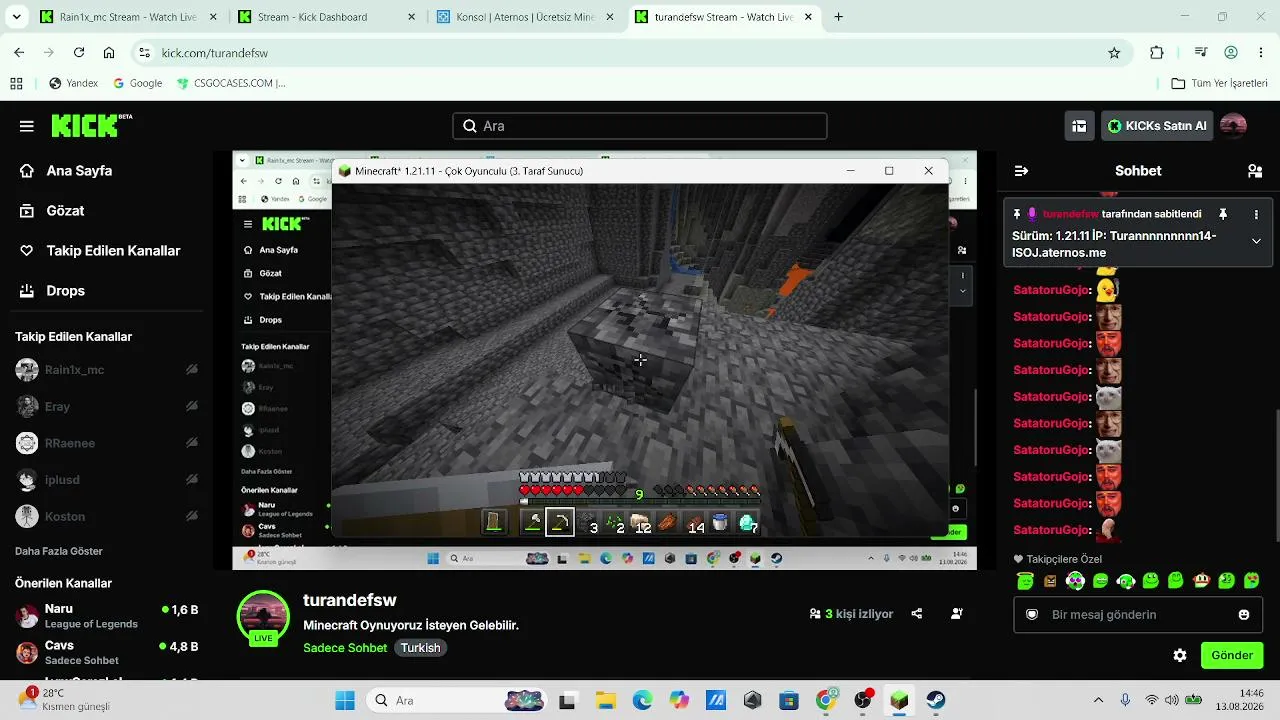The image size is (1280, 720).
Task: Unpin the pinned chat message
Action: point(1222,214)
